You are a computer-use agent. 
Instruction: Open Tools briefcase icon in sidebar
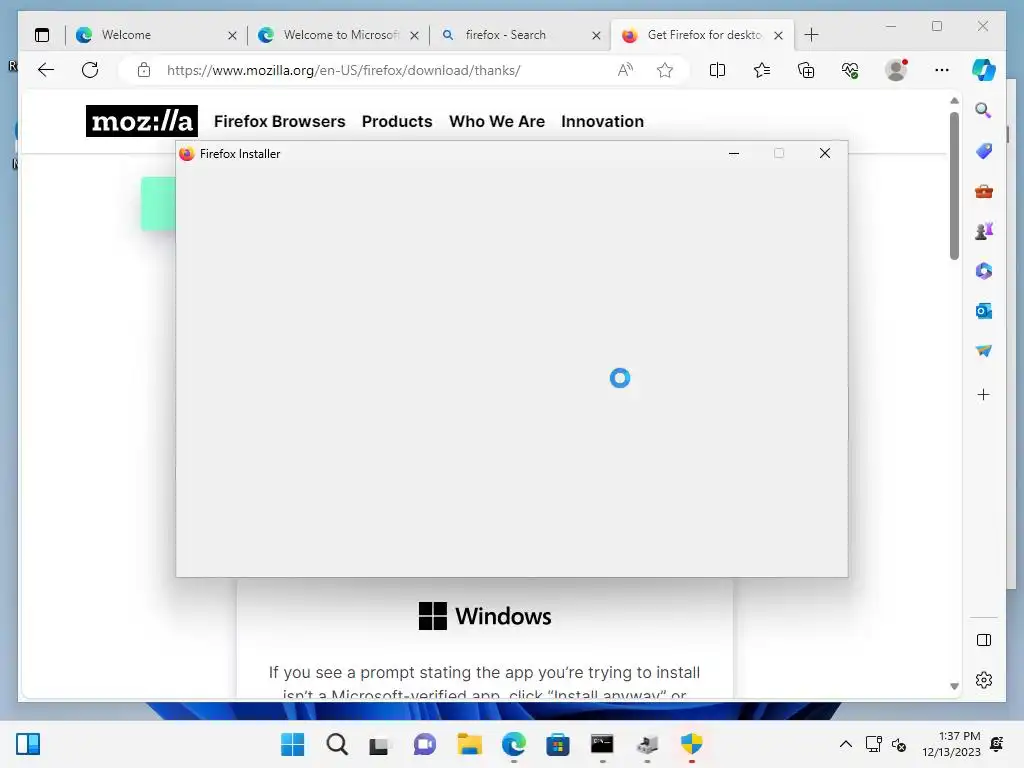pyautogui.click(x=984, y=191)
